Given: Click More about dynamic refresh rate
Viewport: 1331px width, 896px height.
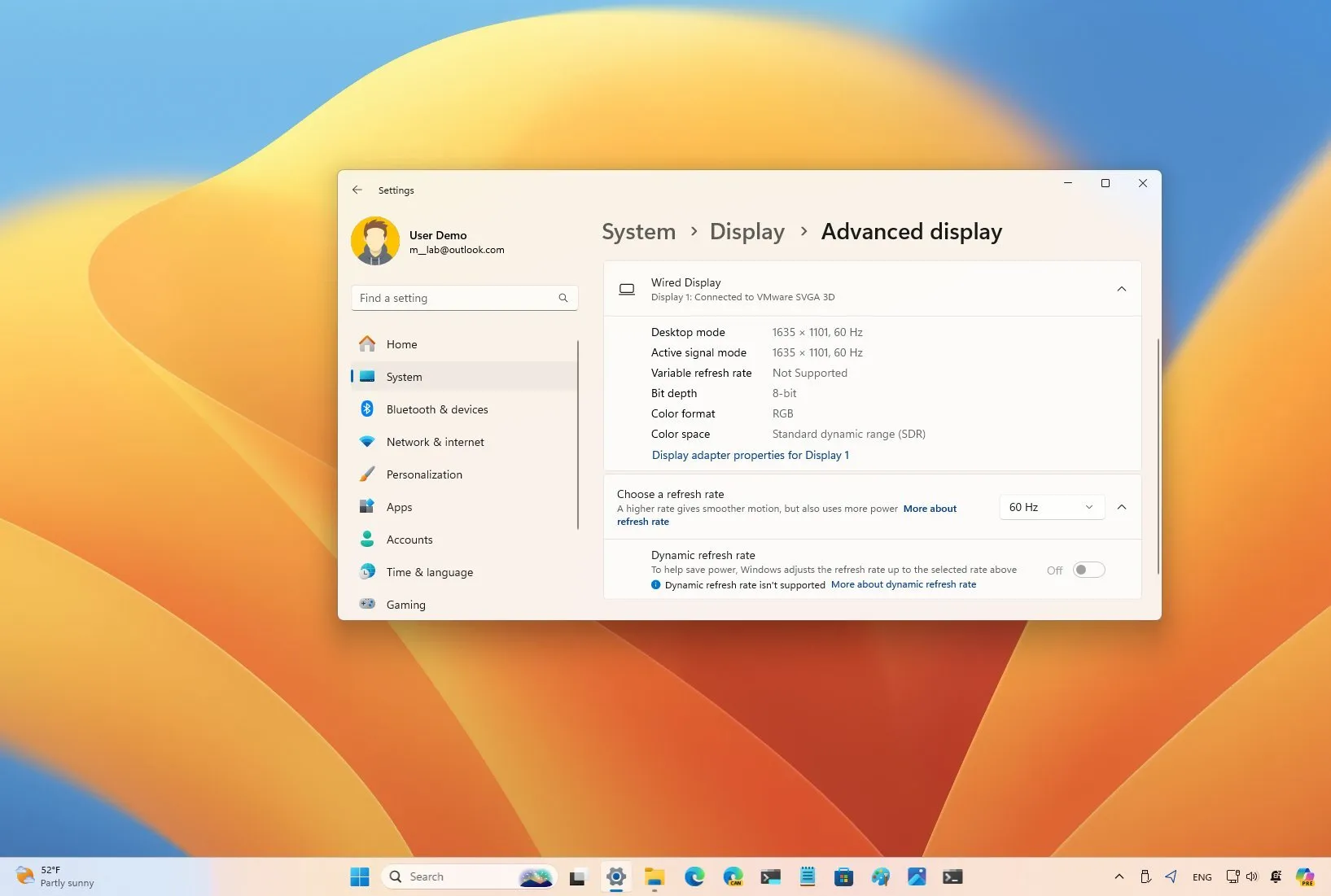Looking at the screenshot, I should (x=904, y=584).
